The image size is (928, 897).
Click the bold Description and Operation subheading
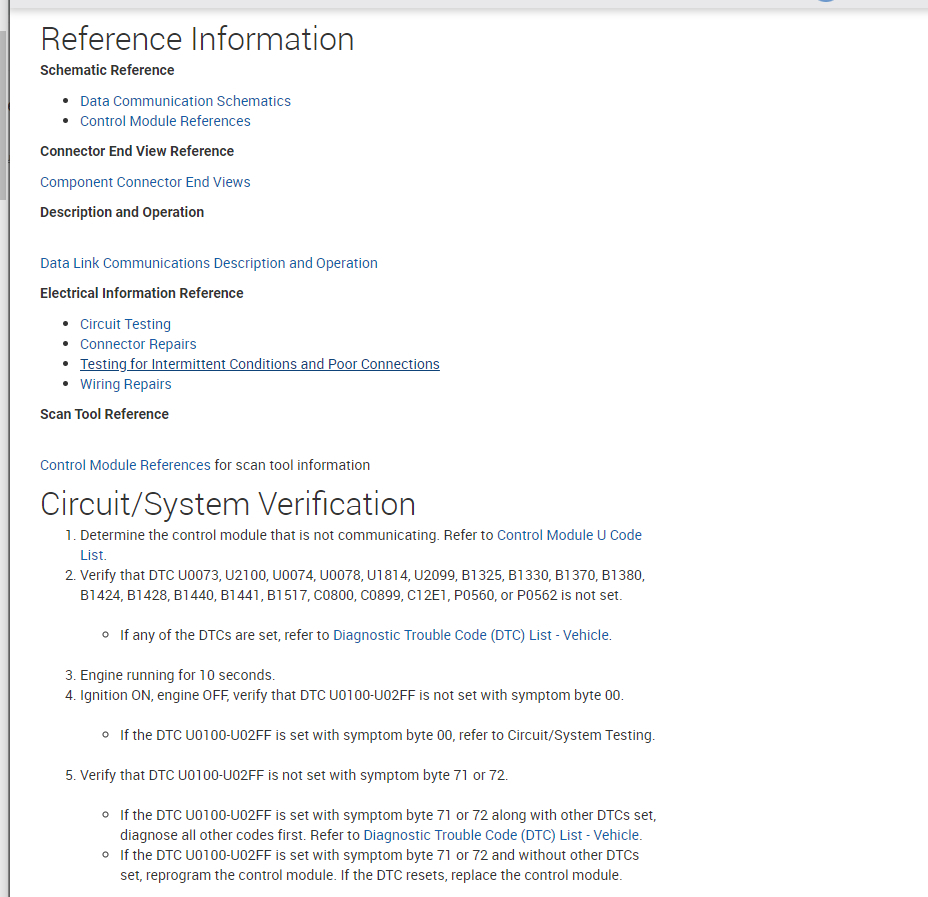click(122, 212)
